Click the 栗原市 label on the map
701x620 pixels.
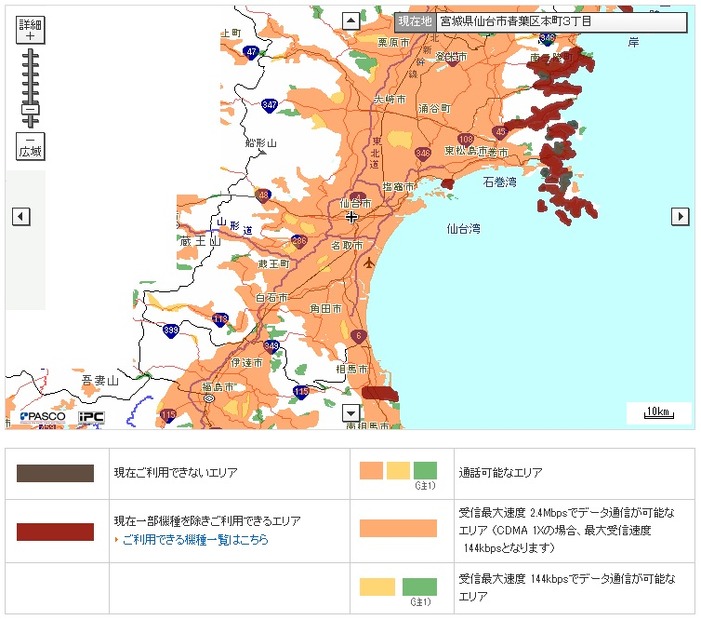coord(393,42)
